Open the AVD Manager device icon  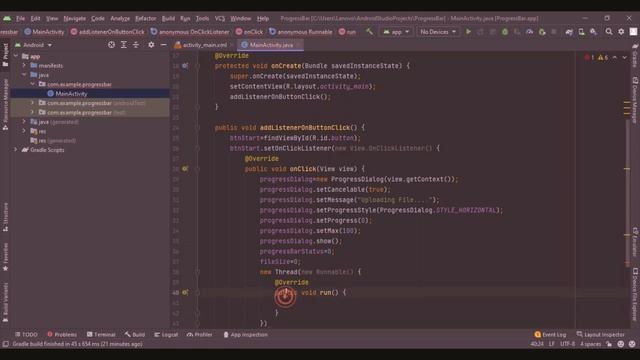point(581,31)
